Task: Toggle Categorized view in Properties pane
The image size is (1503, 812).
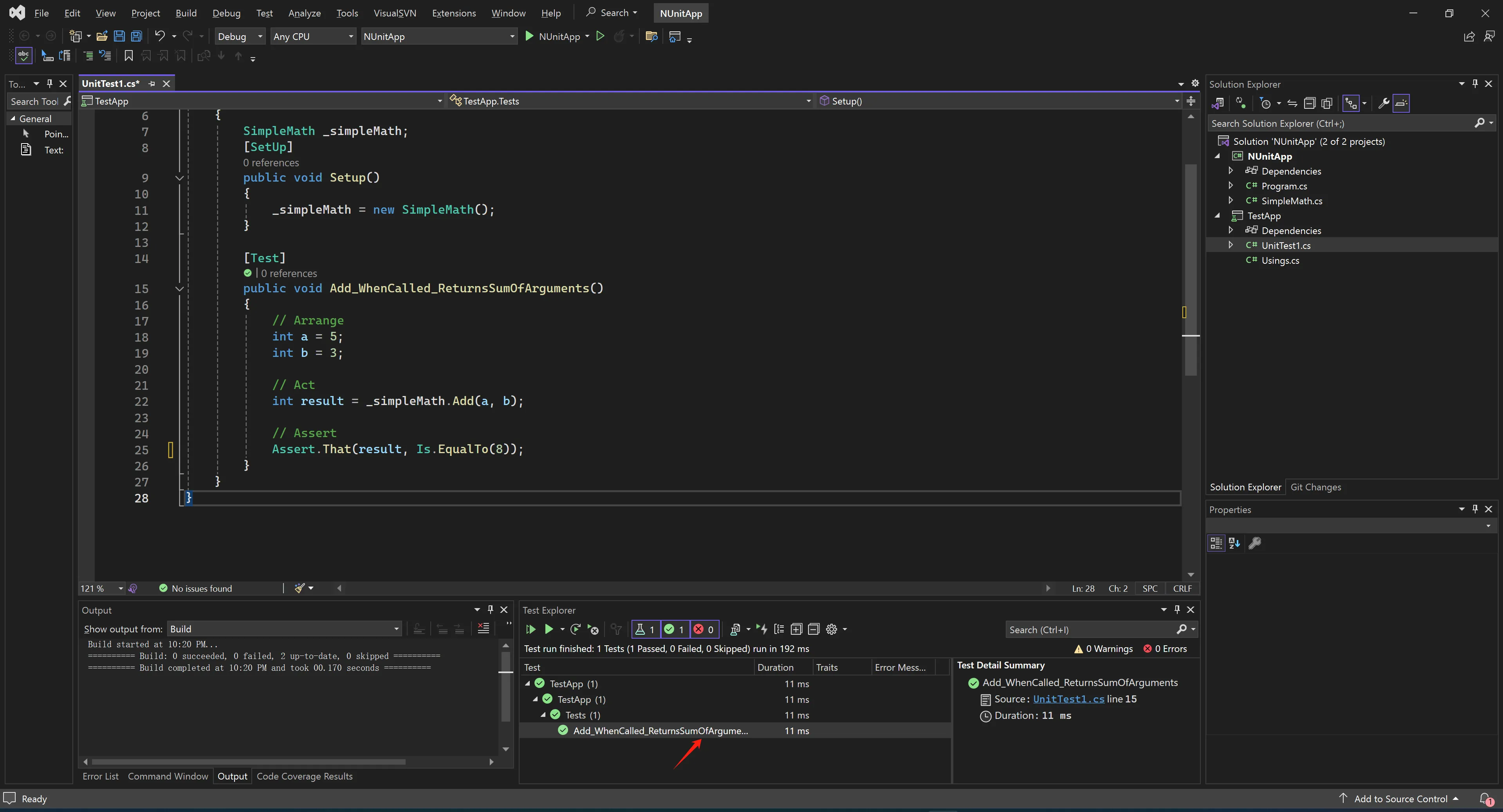Action: (x=1216, y=544)
